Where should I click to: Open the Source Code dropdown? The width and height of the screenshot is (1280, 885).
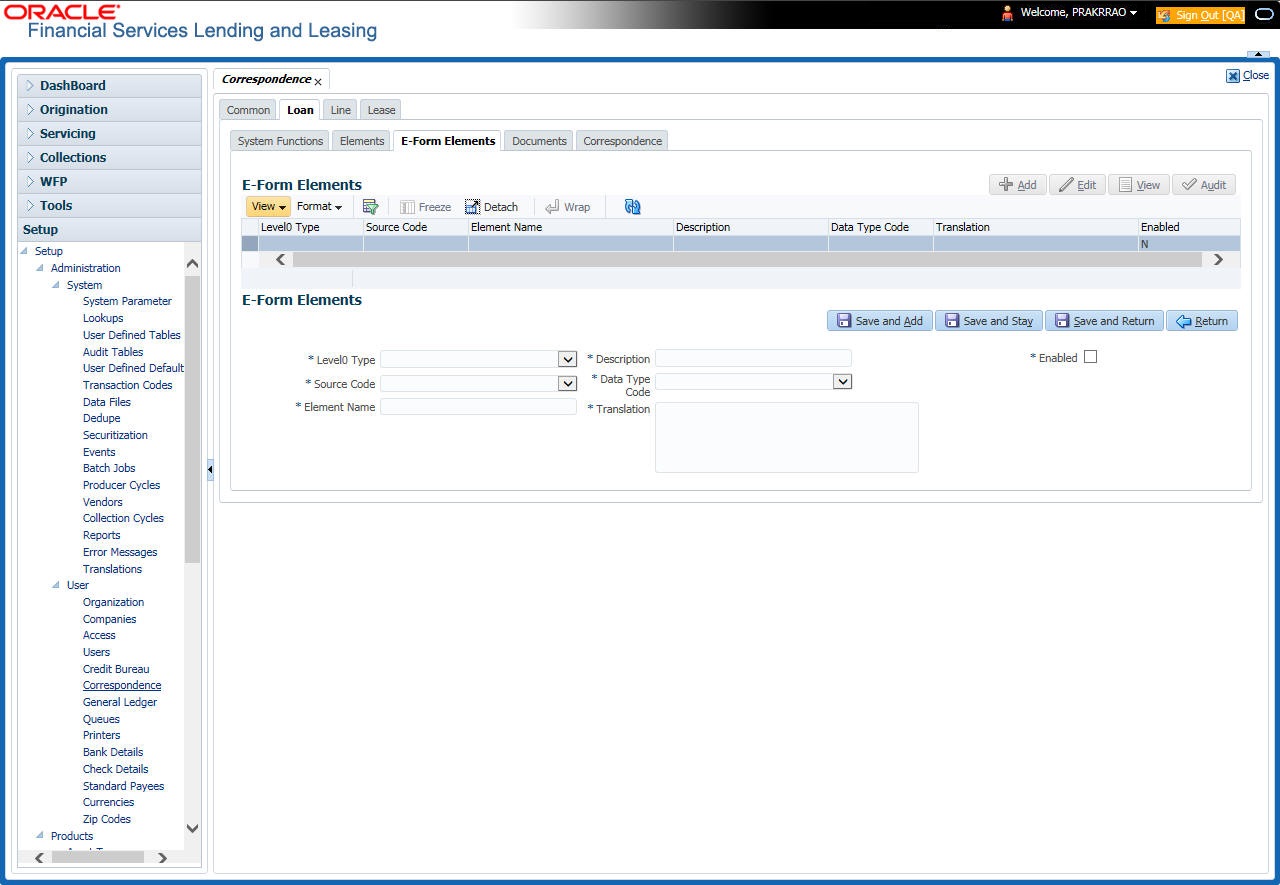[567, 383]
